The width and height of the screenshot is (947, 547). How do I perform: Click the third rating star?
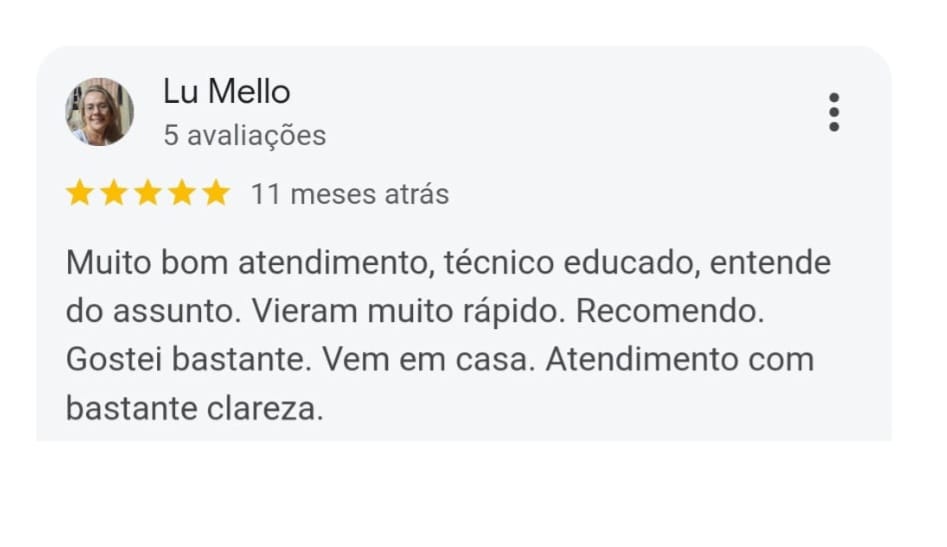pyautogui.click(x=148, y=194)
